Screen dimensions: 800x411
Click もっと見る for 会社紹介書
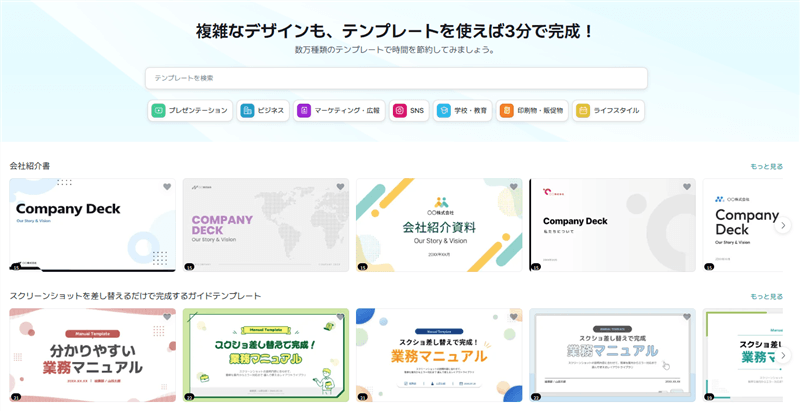coord(766,166)
